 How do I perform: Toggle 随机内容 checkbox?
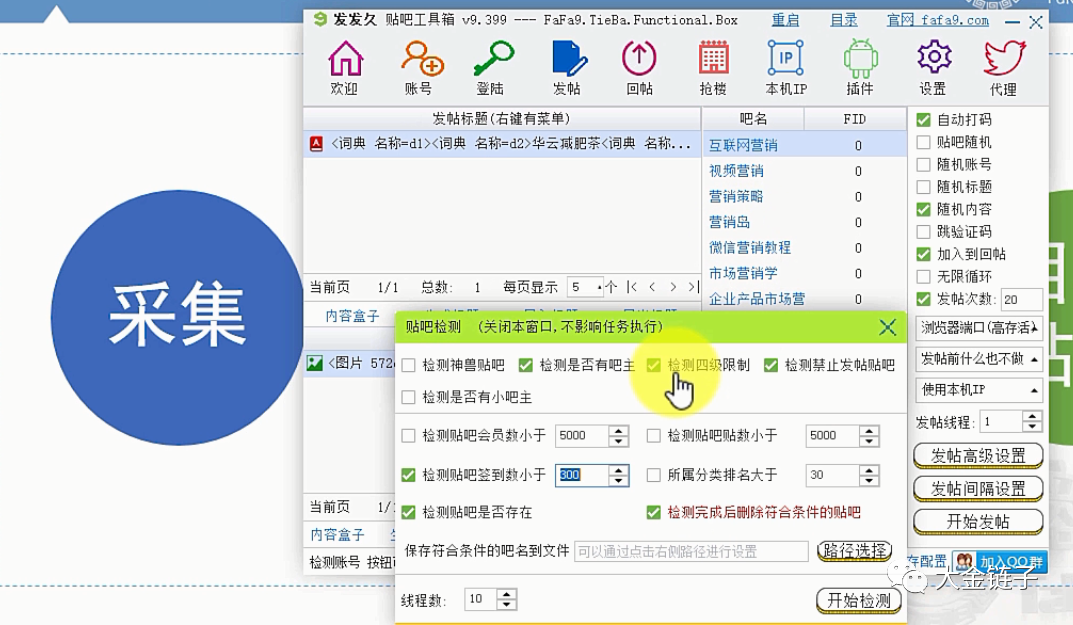pyautogui.click(x=923, y=209)
